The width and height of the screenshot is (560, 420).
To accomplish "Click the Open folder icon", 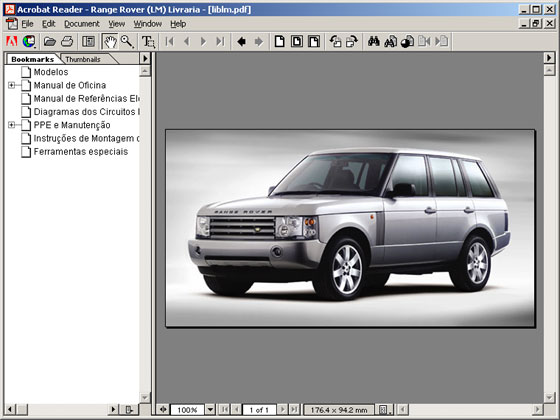I will [50, 41].
